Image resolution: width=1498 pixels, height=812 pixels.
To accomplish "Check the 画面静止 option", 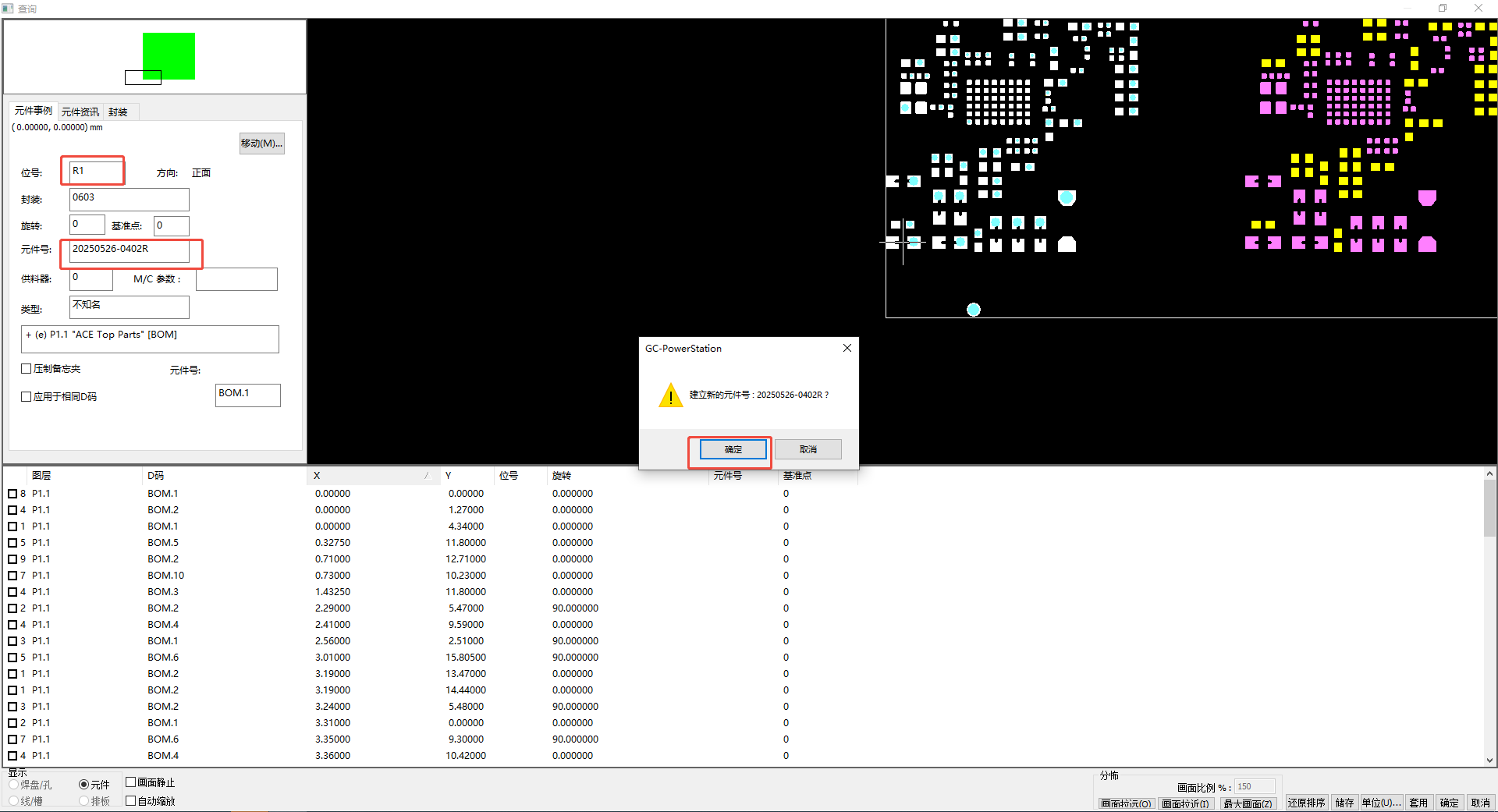I will click(131, 782).
